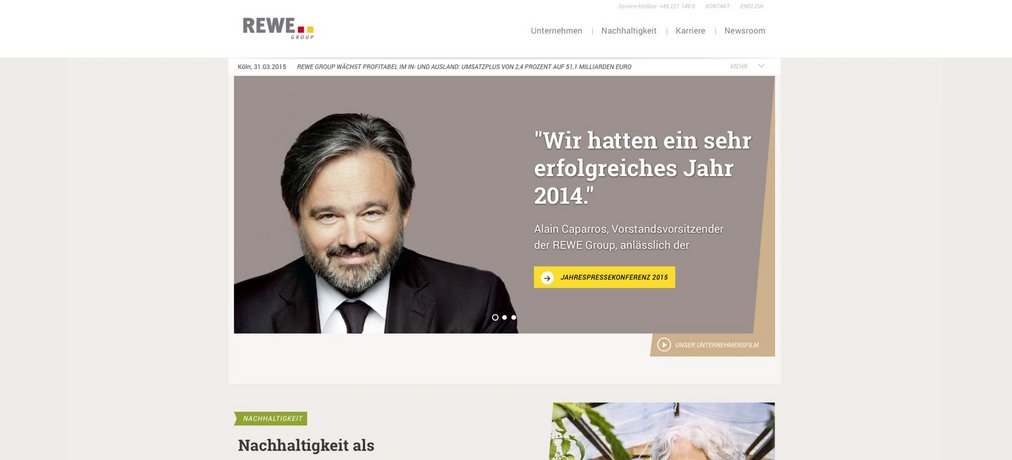1012x460 pixels.
Task: Click the gardening photo thumbnail at the bottom
Action: coord(663,431)
